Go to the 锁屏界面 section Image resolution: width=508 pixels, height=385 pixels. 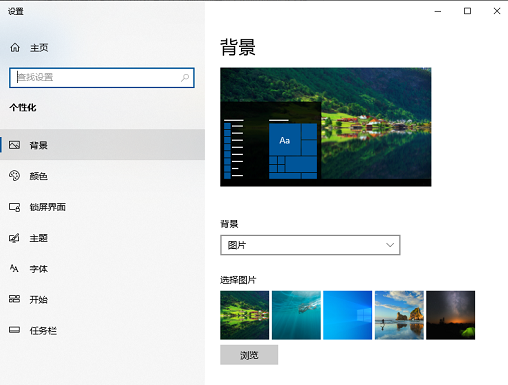[102, 207]
